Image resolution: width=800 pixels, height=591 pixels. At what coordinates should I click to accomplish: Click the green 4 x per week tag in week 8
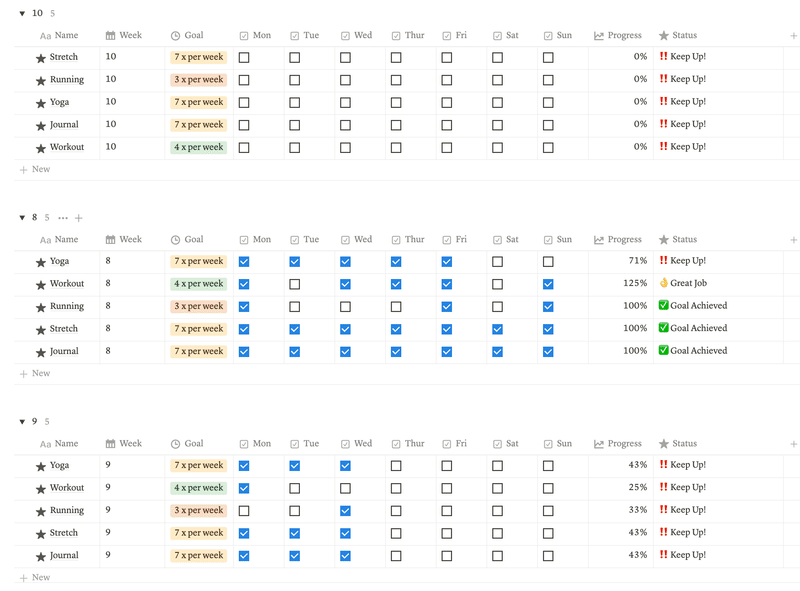point(199,284)
